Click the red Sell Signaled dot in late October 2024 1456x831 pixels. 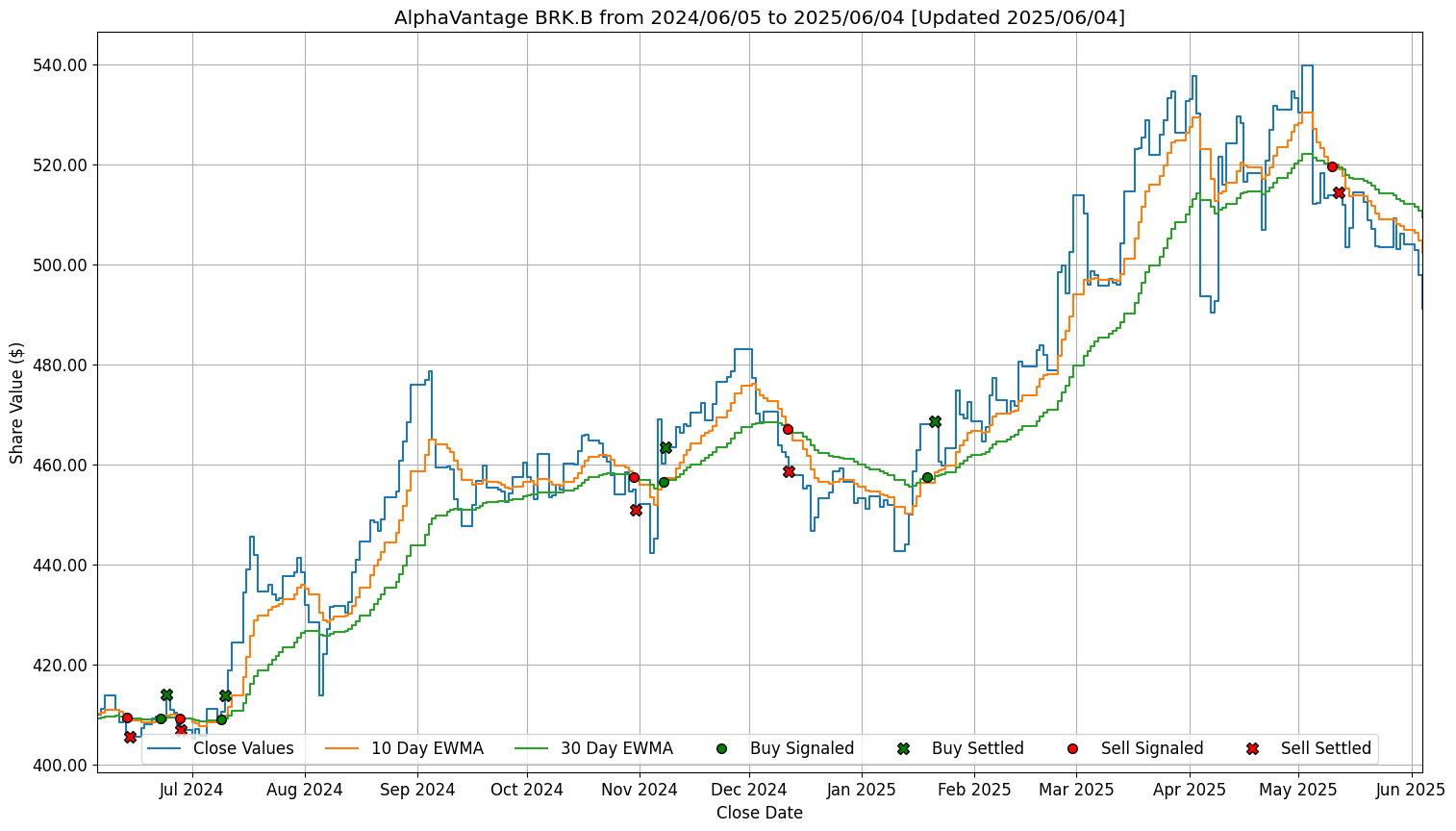point(634,477)
